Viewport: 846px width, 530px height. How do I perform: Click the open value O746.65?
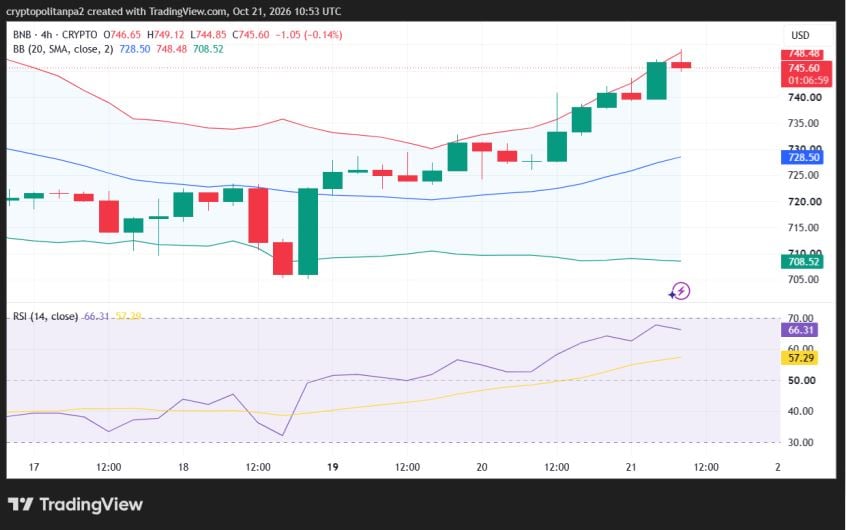[x=122, y=35]
